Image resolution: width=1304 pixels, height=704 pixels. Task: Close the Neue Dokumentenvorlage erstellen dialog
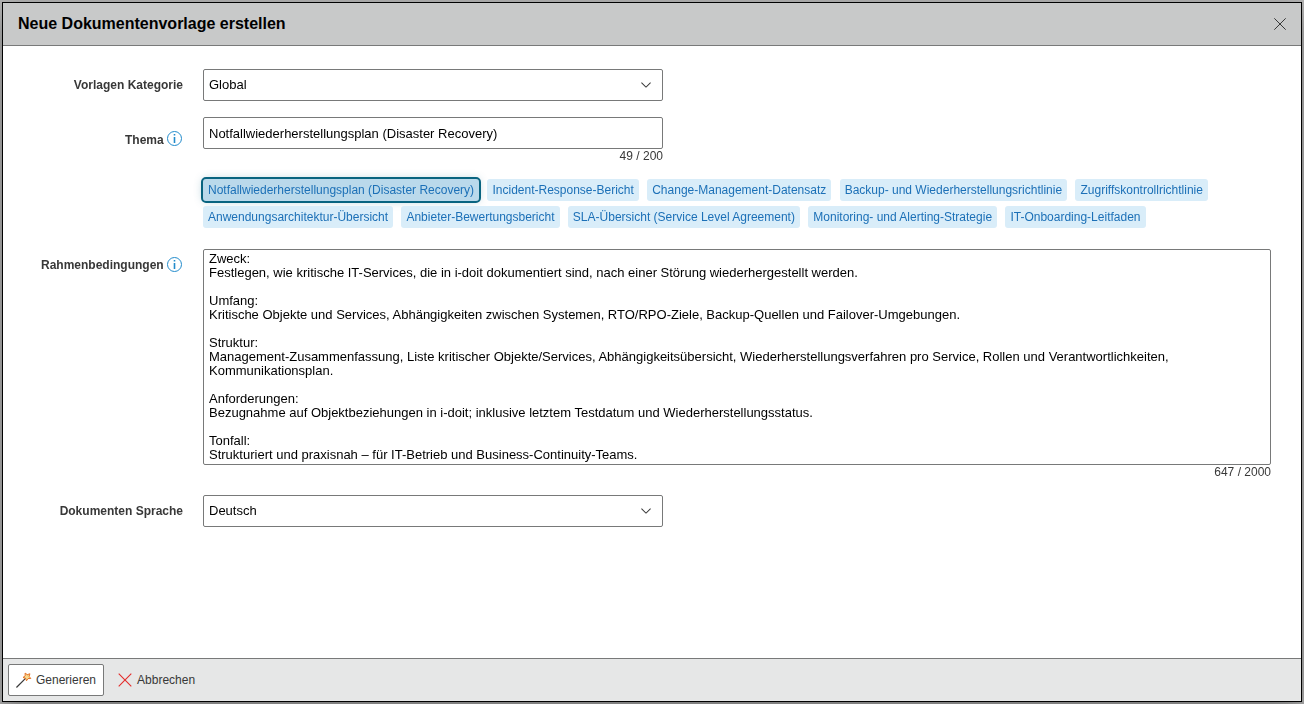pyautogui.click(x=1280, y=24)
